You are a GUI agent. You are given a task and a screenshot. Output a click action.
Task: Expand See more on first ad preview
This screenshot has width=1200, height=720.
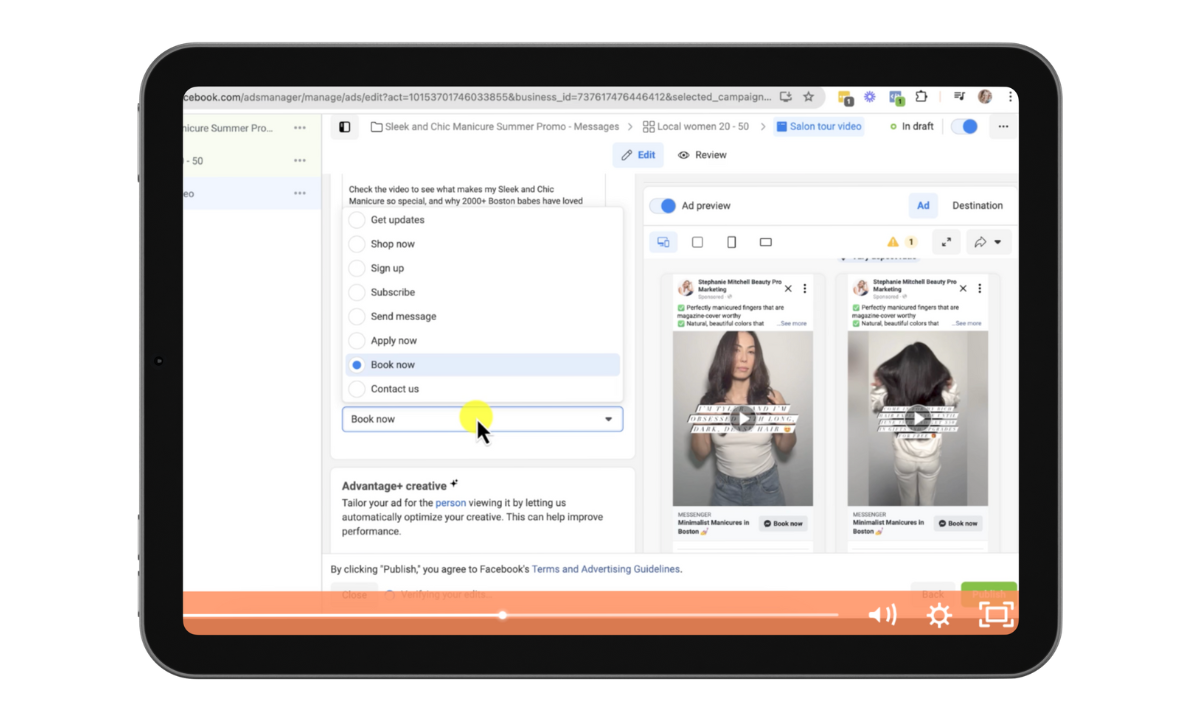point(793,324)
